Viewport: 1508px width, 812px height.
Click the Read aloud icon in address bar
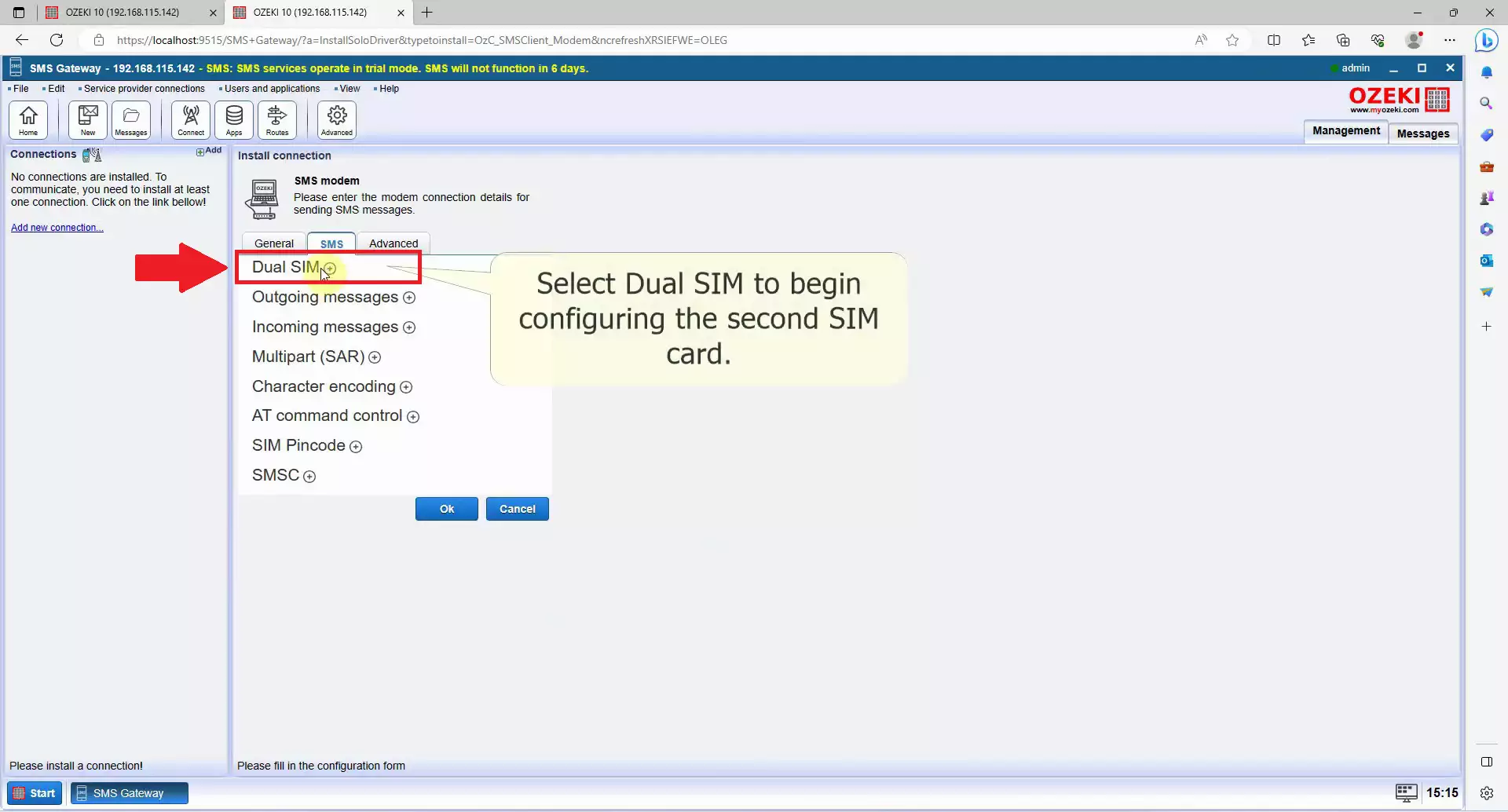pos(1201,40)
